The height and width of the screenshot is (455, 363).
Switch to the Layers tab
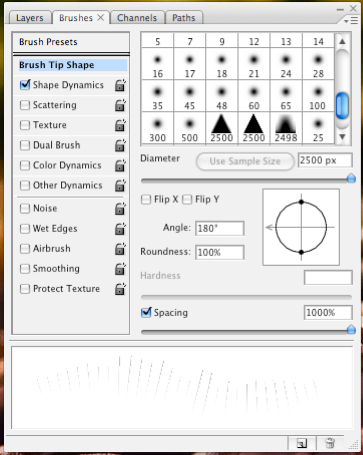[30, 18]
